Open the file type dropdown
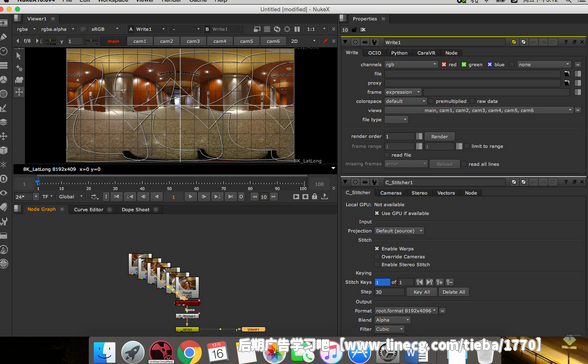The width and height of the screenshot is (588, 364). click(x=396, y=120)
